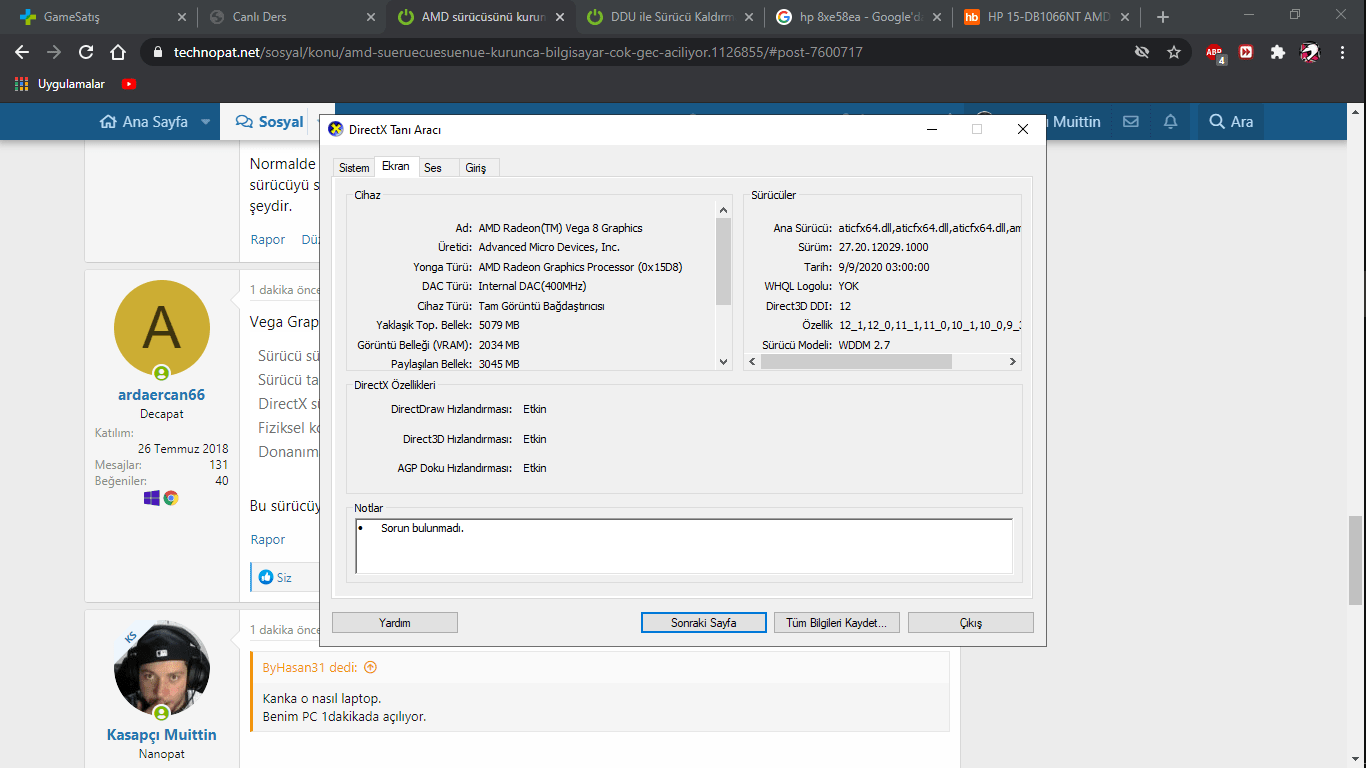Click the Windows badge icon under ardaercan66

[152, 498]
